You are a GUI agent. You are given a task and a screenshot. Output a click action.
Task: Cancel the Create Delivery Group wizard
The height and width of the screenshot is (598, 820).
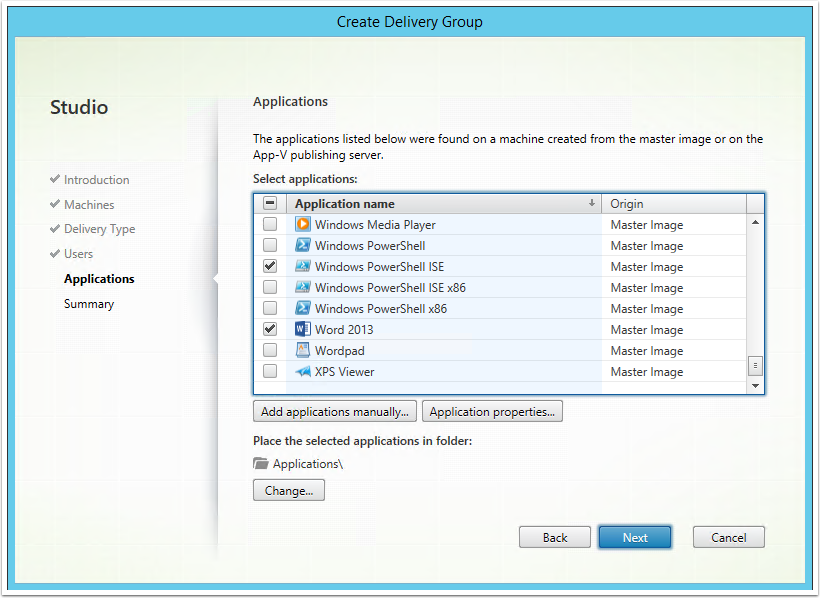pyautogui.click(x=728, y=537)
